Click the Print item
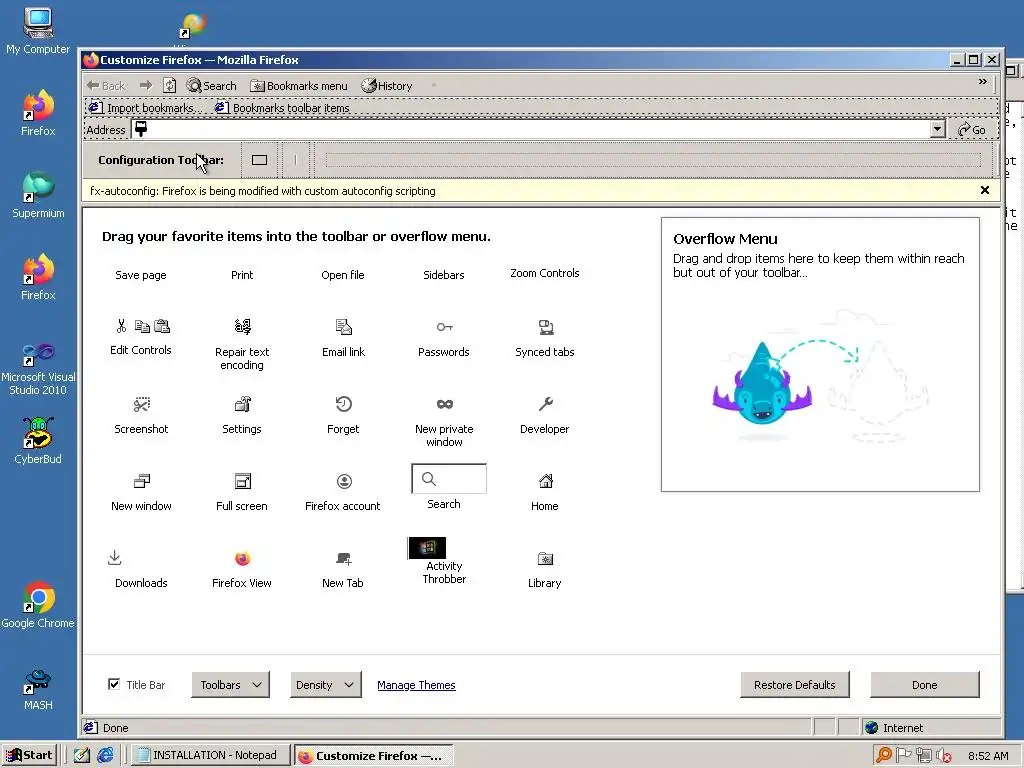Image resolution: width=1024 pixels, height=768 pixels. (242, 275)
